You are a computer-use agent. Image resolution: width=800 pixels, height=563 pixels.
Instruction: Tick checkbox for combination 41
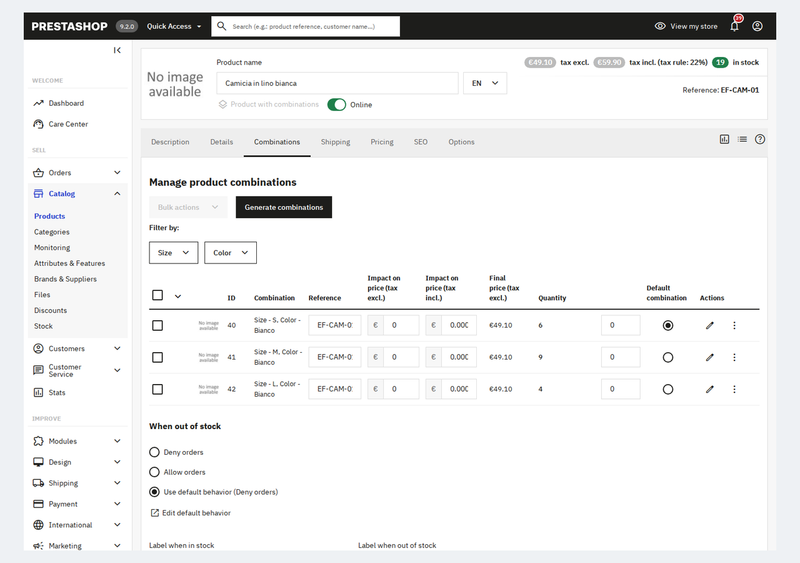158,357
